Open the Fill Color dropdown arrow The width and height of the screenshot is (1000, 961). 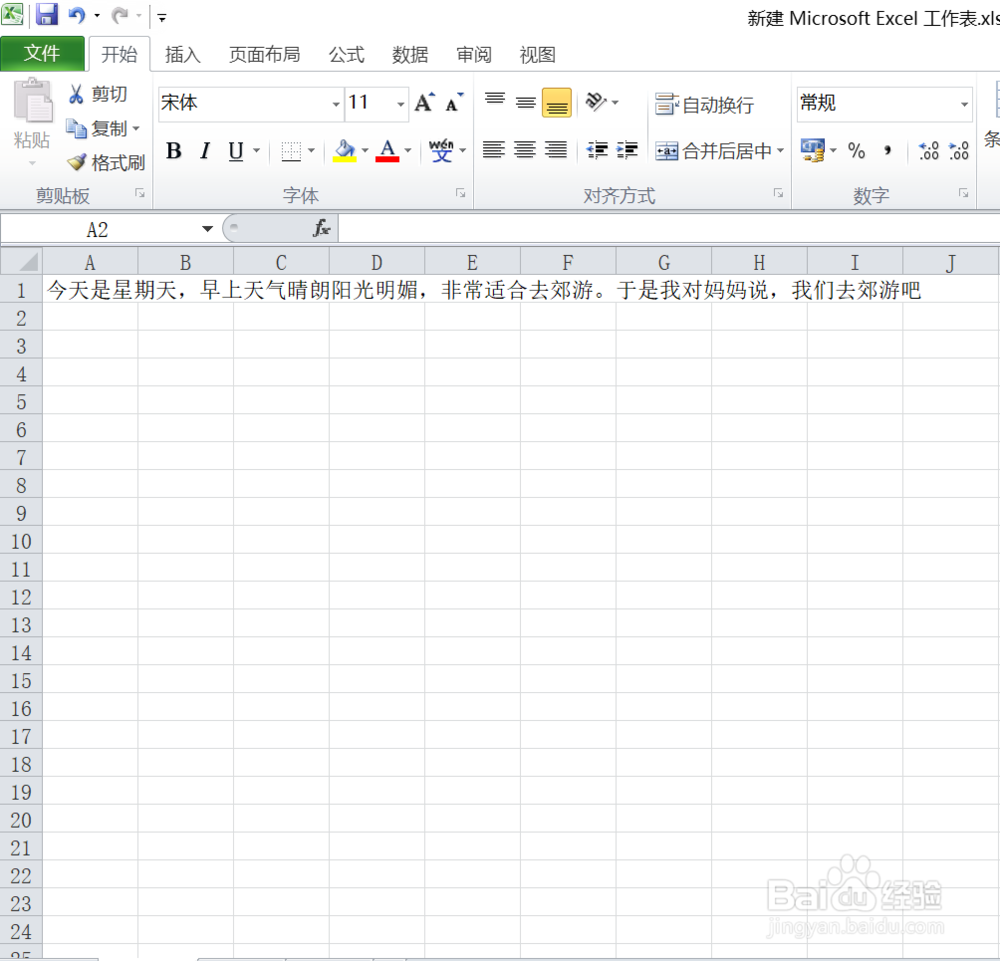coord(366,152)
